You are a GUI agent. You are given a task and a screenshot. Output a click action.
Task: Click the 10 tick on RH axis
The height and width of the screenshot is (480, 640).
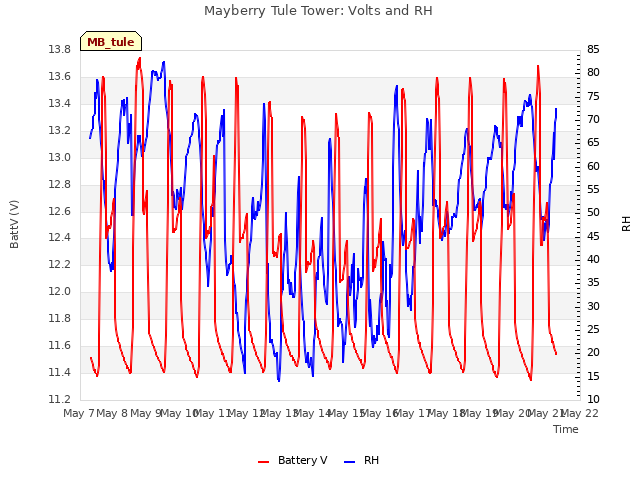point(593,399)
